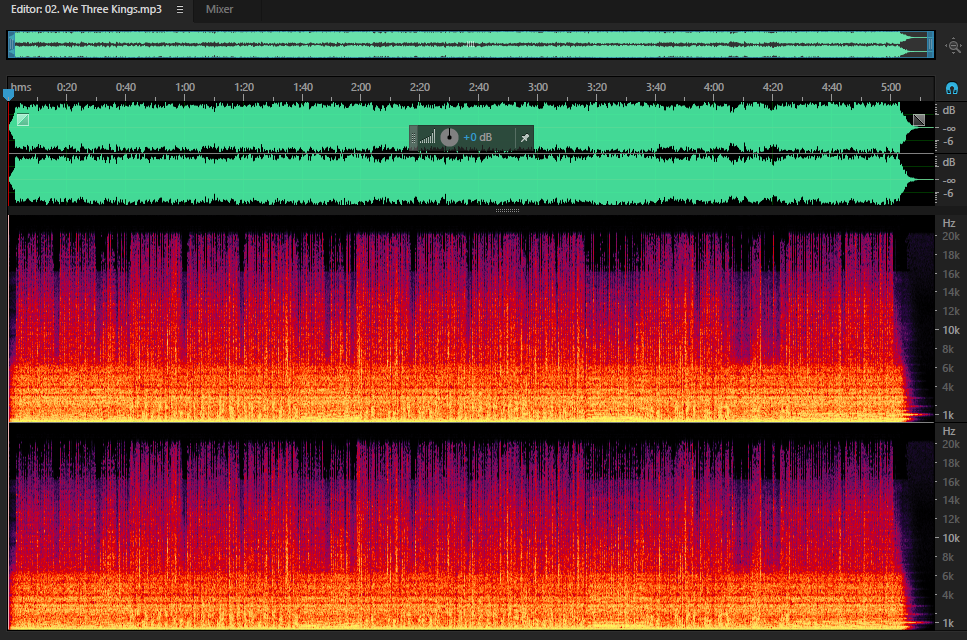Click the blue playhead marker at start
967x640 pixels.
[8, 94]
